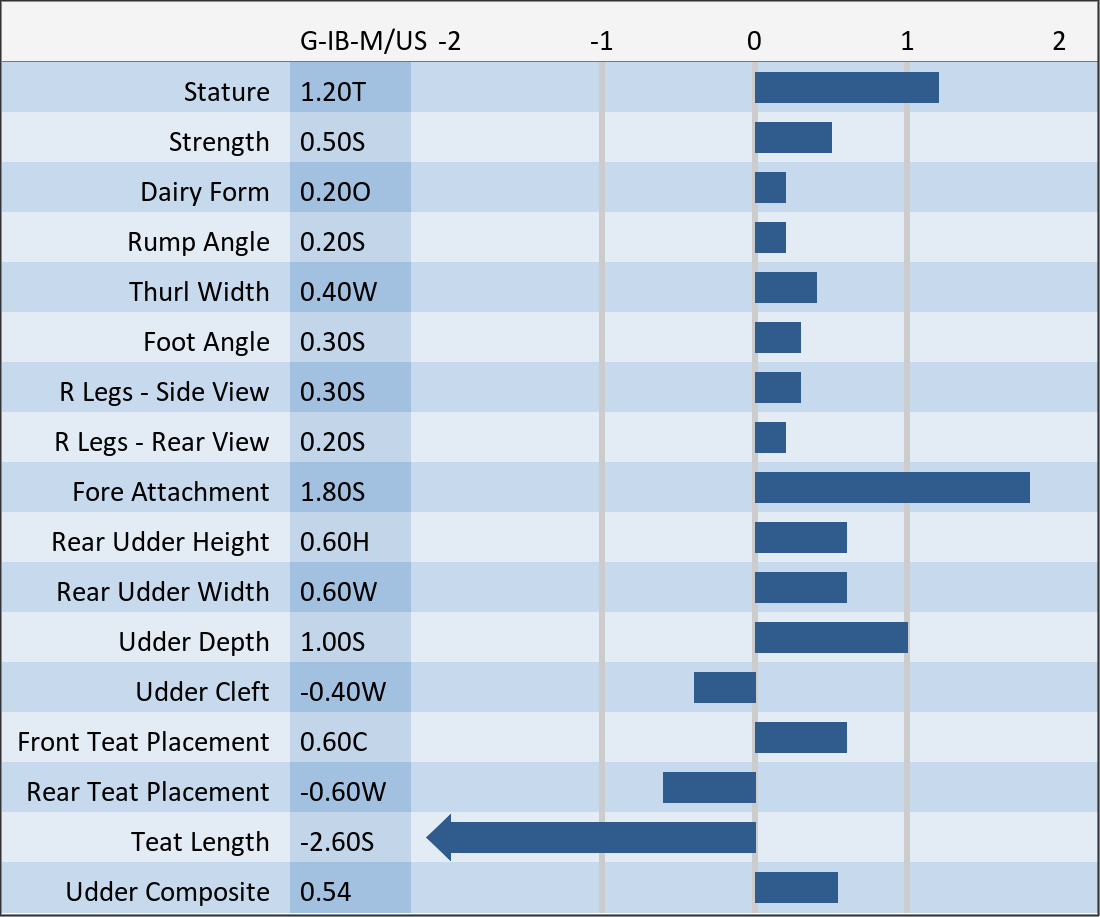The image size is (1100, 917).
Task: Select the Udder Composite value 0.54
Action: [326, 892]
